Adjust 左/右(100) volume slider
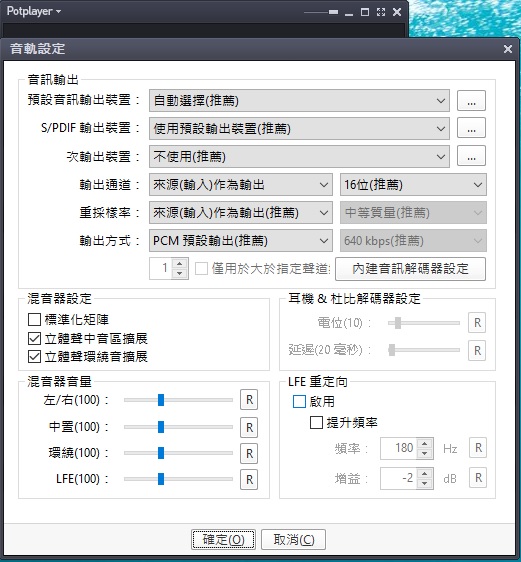This screenshot has height=562, width=521. click(178, 400)
